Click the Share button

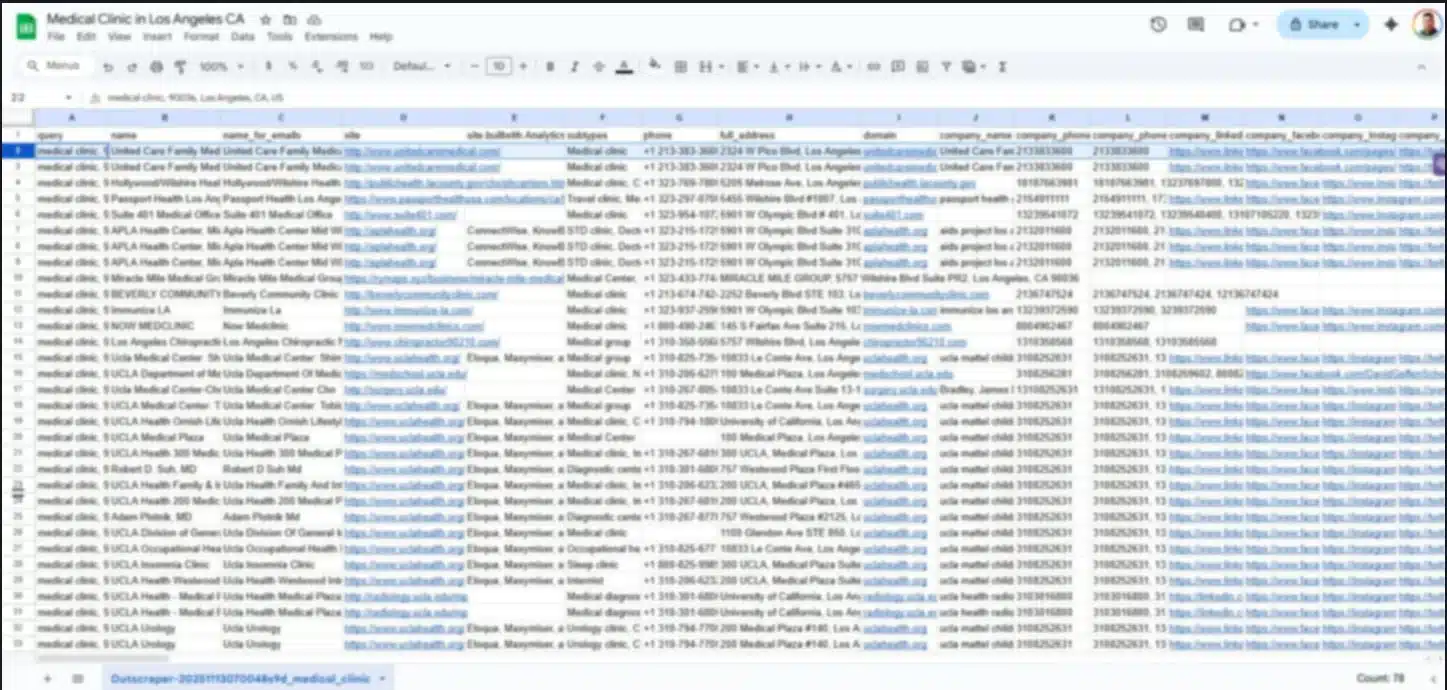tap(1312, 25)
